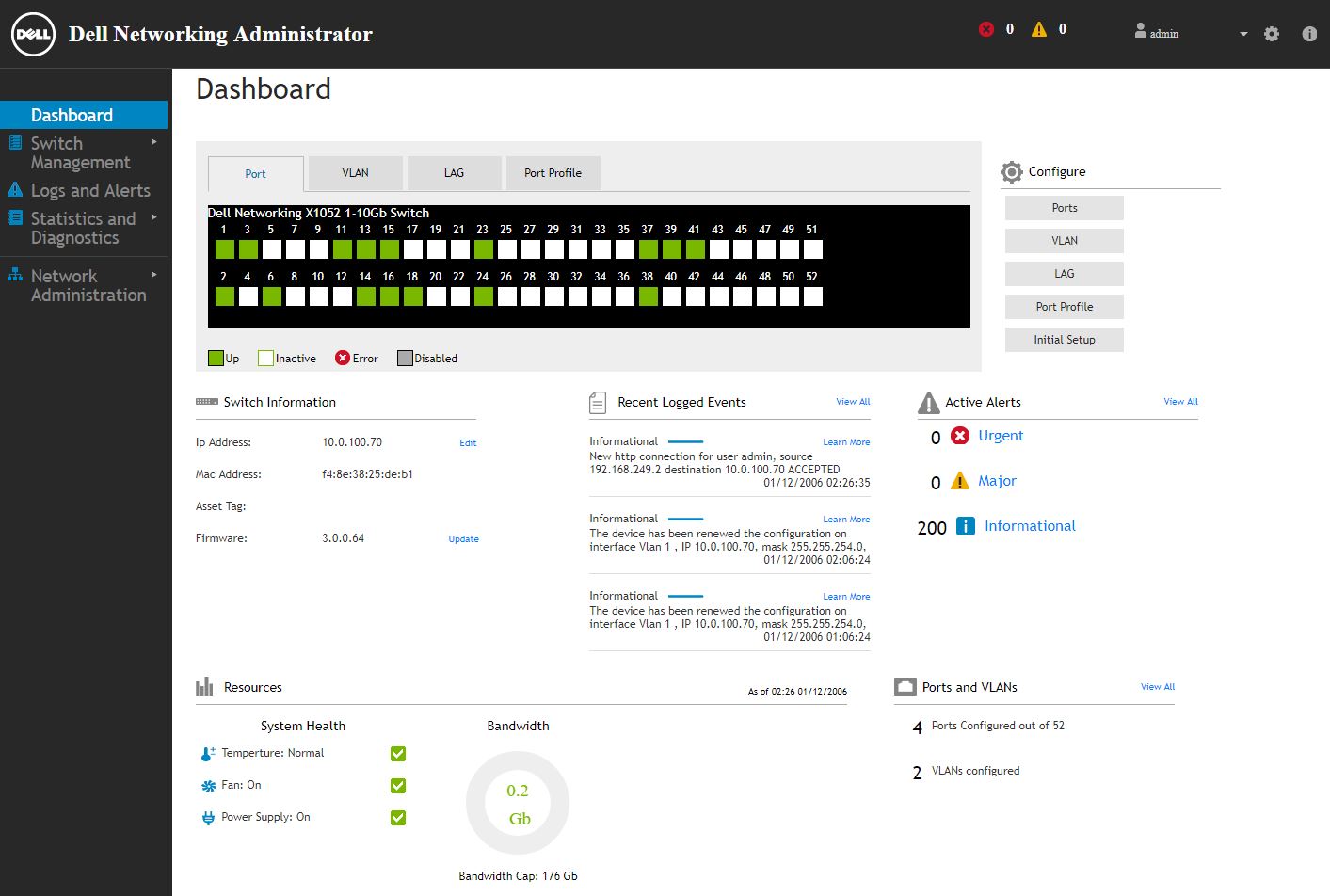Open the info icon in top bar
Viewport: 1330px width, 896px height.
point(1309,34)
